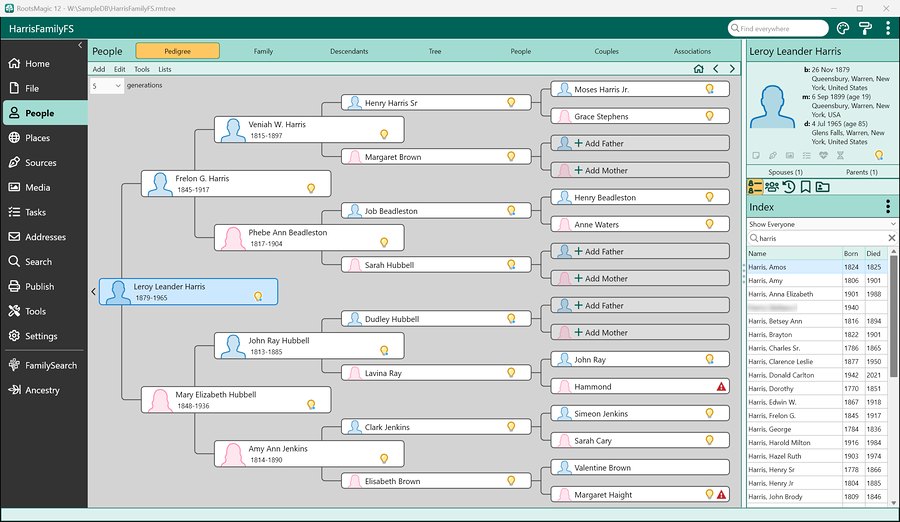
Task: Switch to the Couples tab
Action: (x=607, y=51)
